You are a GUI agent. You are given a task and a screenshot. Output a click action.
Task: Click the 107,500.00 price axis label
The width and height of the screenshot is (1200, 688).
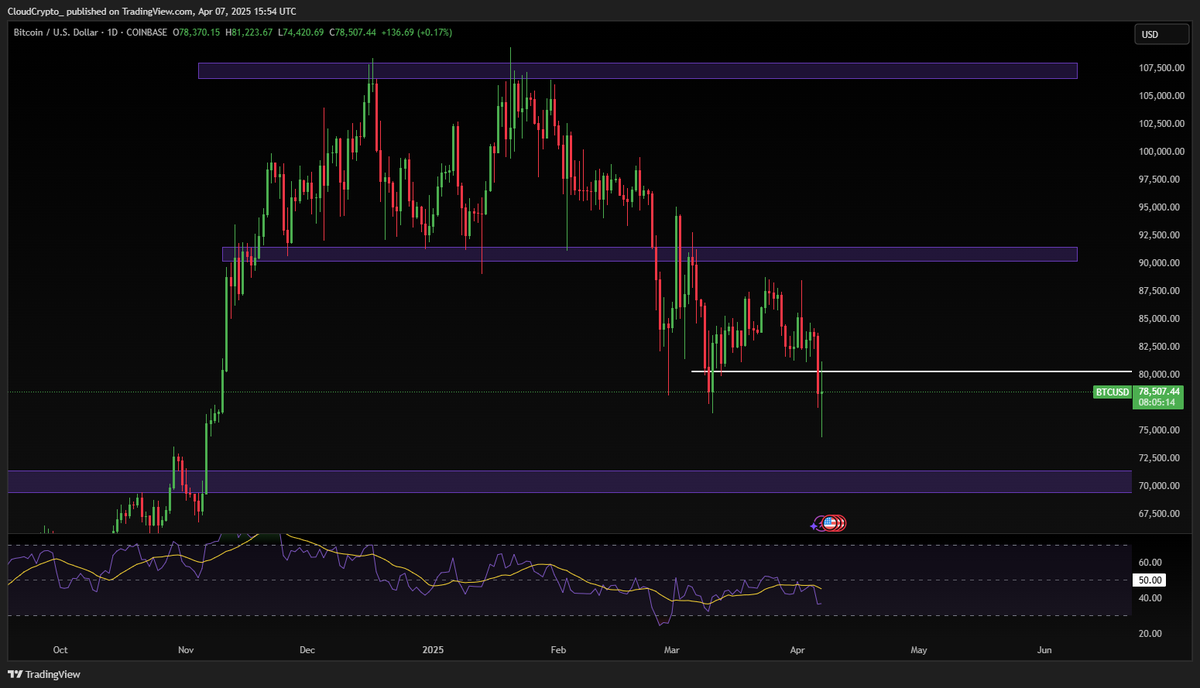pos(1163,68)
